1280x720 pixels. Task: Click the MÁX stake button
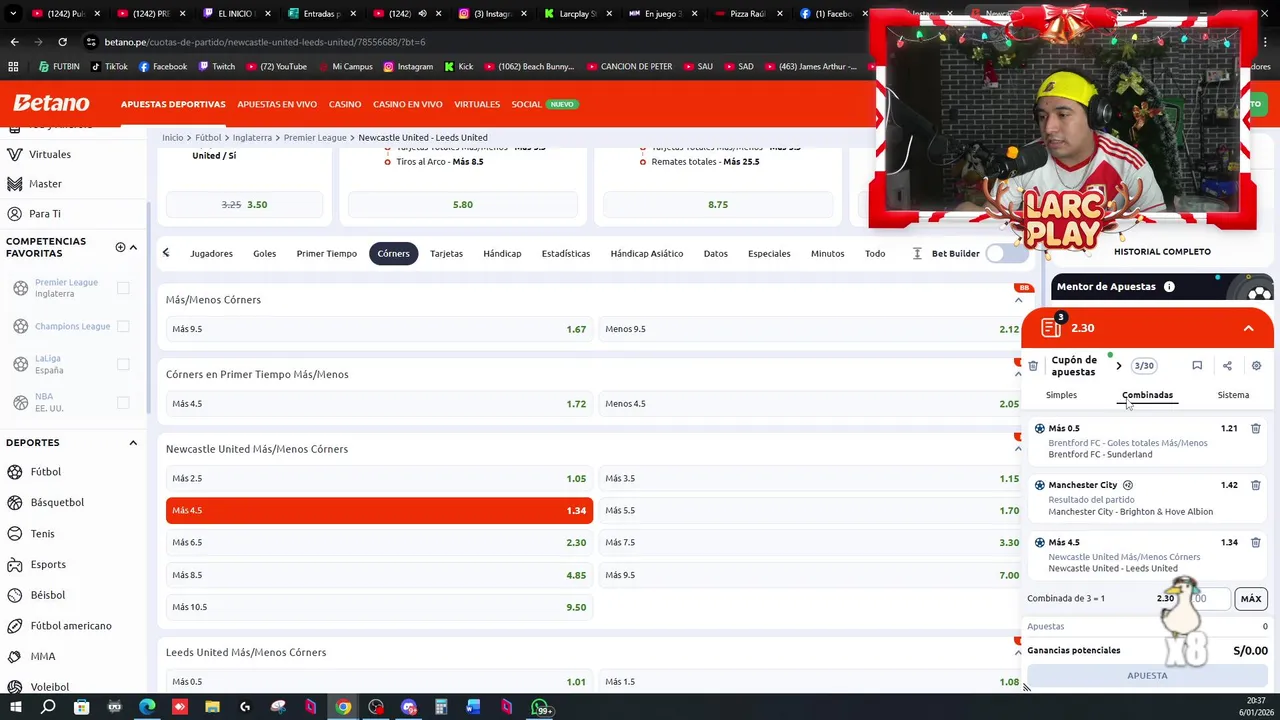(x=1251, y=599)
